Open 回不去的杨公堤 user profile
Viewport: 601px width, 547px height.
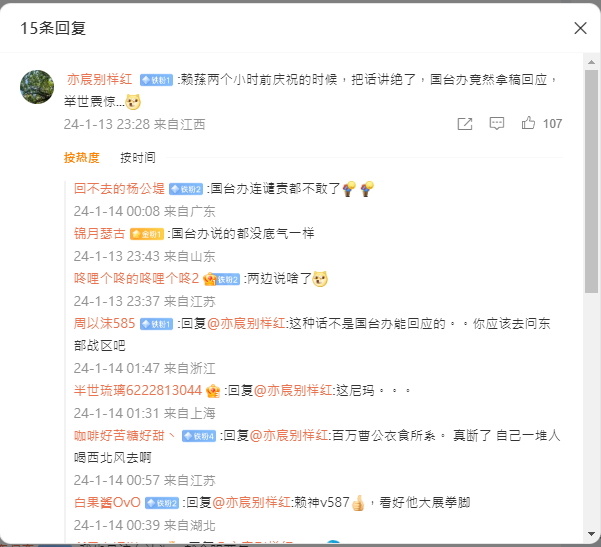coord(119,189)
